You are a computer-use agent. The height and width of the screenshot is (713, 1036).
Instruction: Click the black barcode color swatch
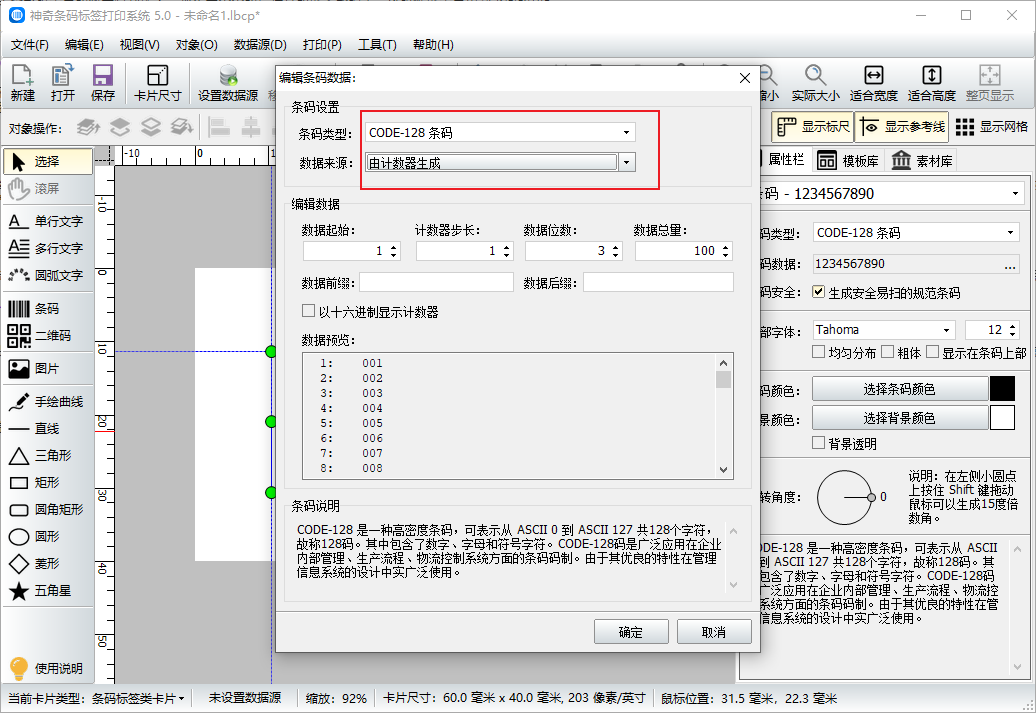click(1001, 389)
